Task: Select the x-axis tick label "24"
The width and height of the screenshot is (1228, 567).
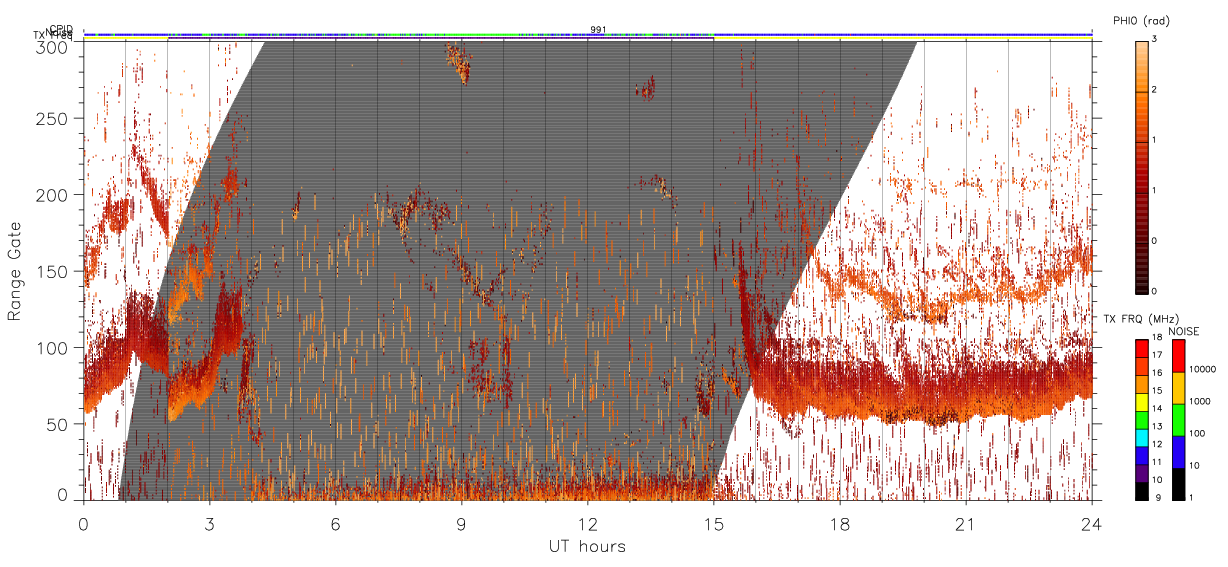Action: (1091, 523)
